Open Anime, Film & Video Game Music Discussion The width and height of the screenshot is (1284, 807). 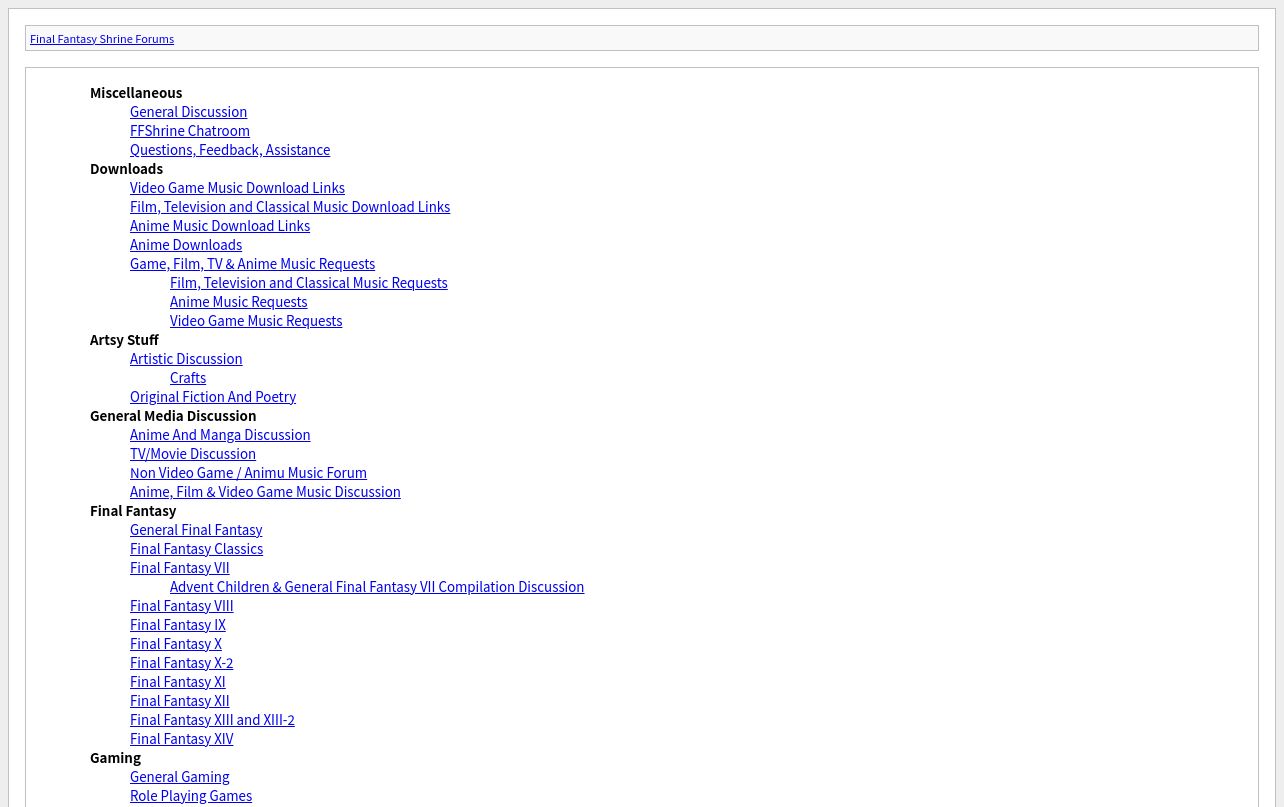pyautogui.click(x=265, y=492)
